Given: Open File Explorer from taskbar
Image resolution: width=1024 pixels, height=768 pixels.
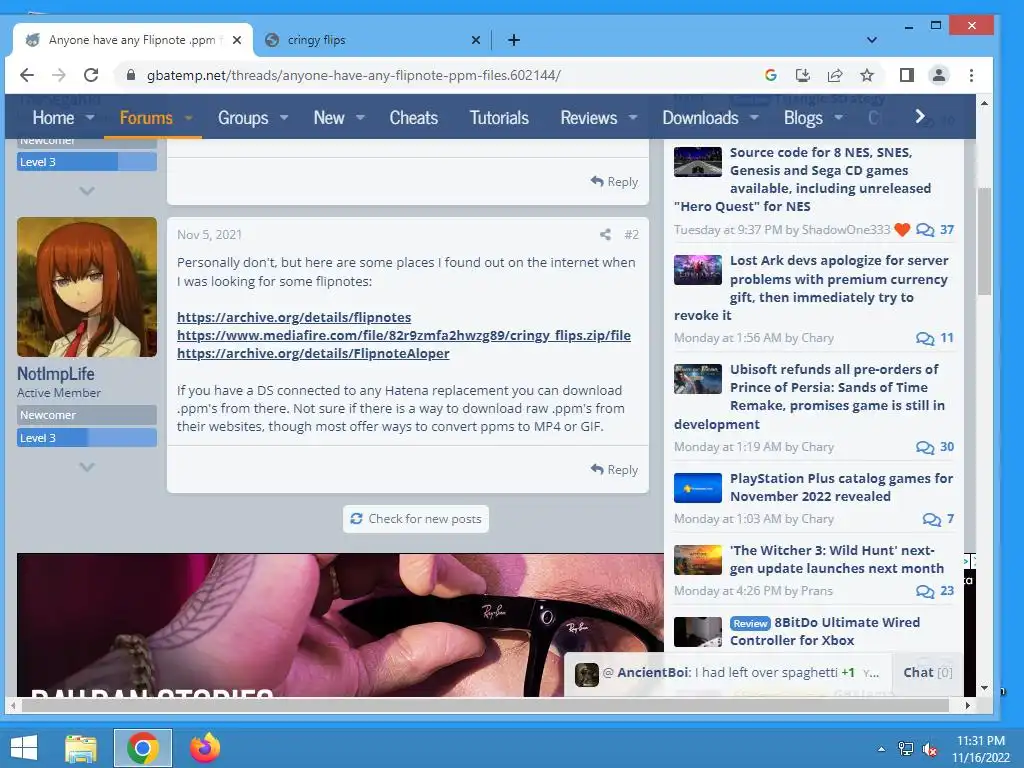Looking at the screenshot, I should click(x=81, y=748).
